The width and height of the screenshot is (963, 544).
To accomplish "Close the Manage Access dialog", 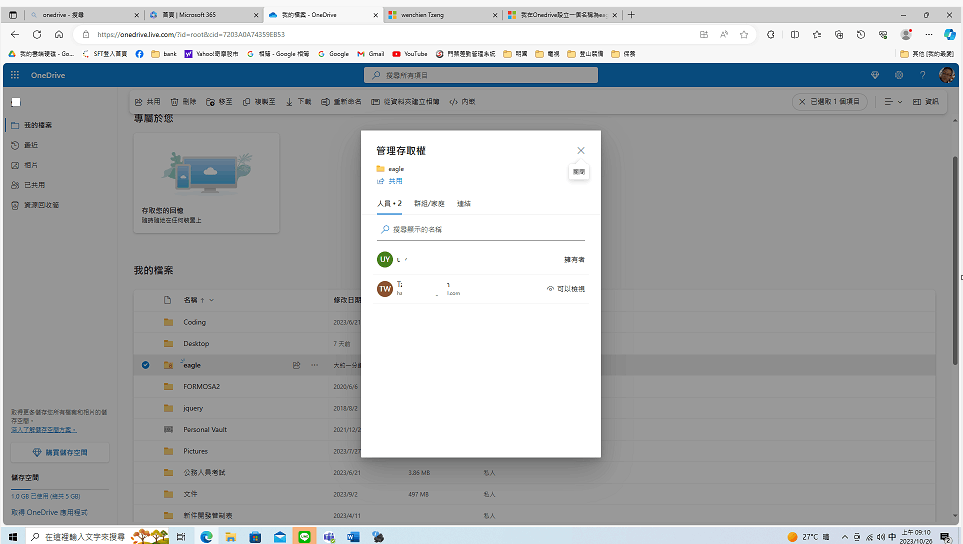I will pyautogui.click(x=580, y=150).
